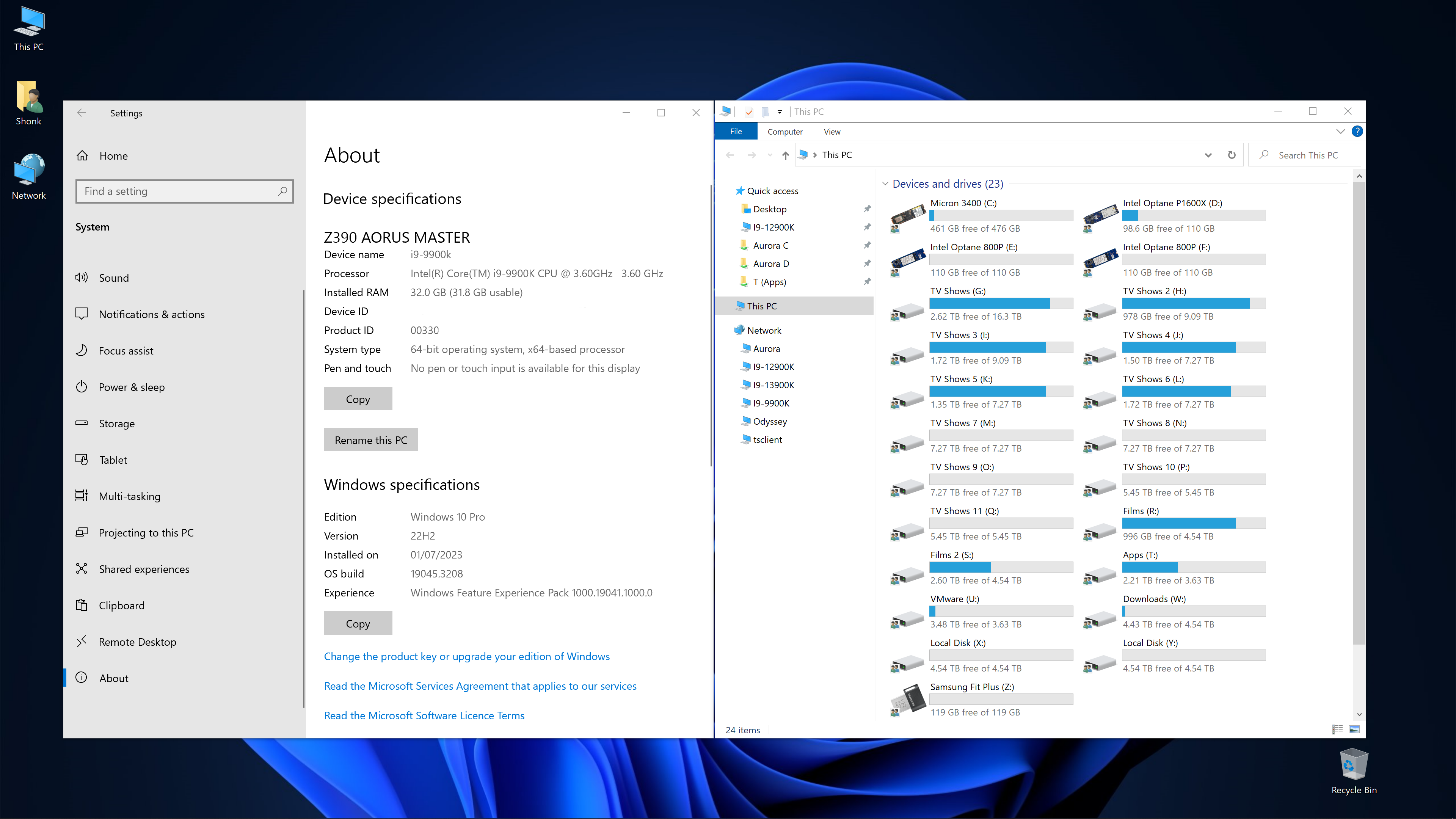This screenshot has width=1456, height=819.
Task: Switch to details view in Explorer
Action: point(1337,730)
